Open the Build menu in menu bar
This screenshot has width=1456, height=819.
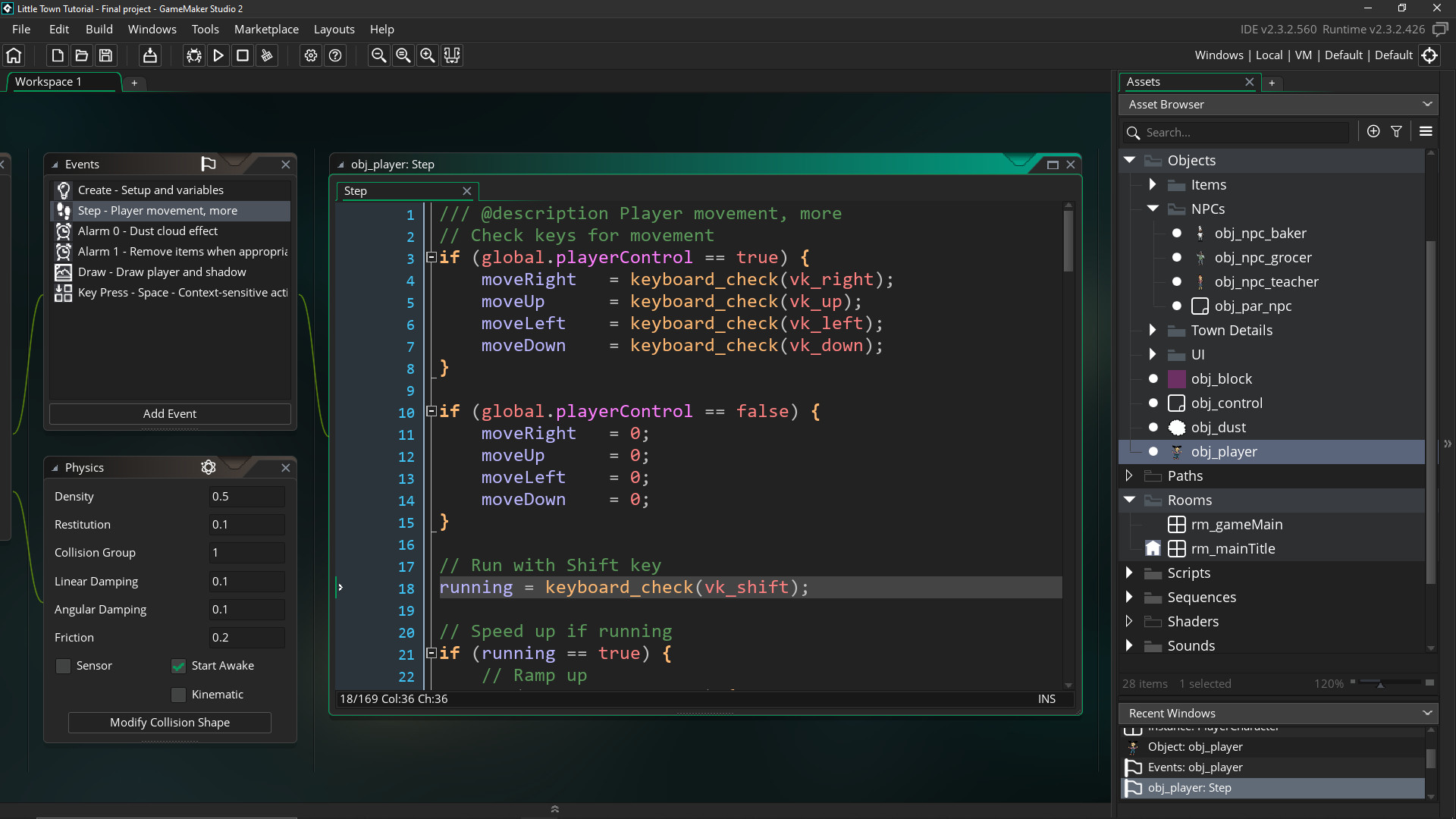click(98, 29)
